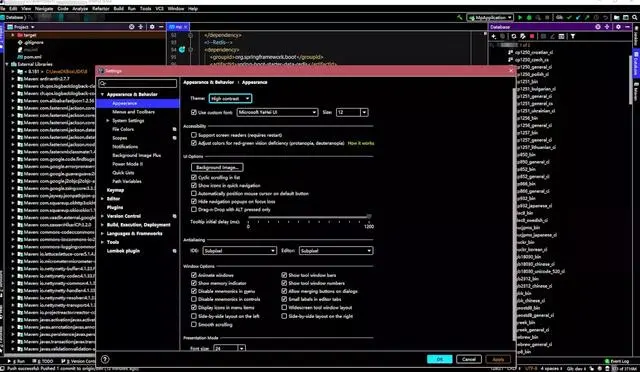The image size is (640, 372).
Task: Open the Theme dropdown
Action: (230, 98)
